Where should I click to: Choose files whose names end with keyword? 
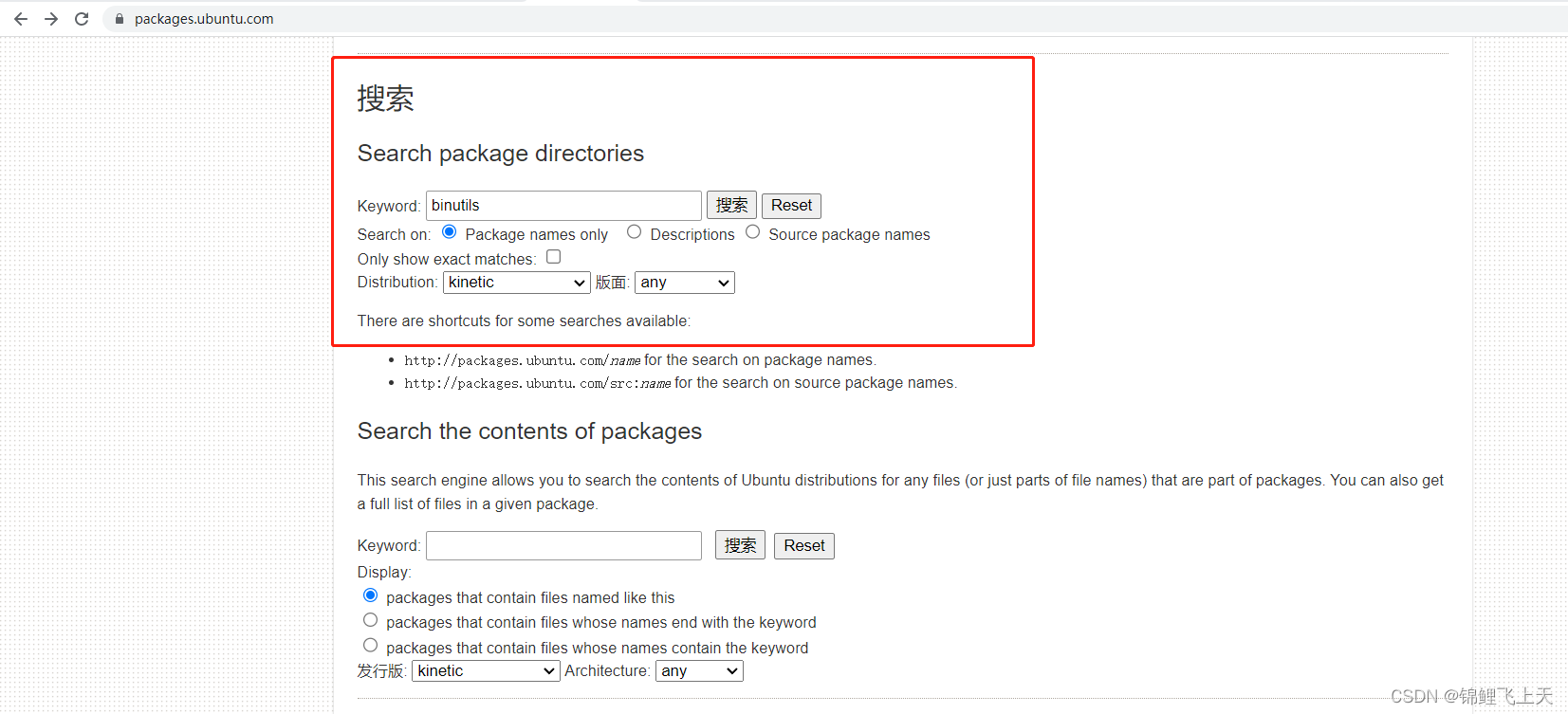point(371,620)
